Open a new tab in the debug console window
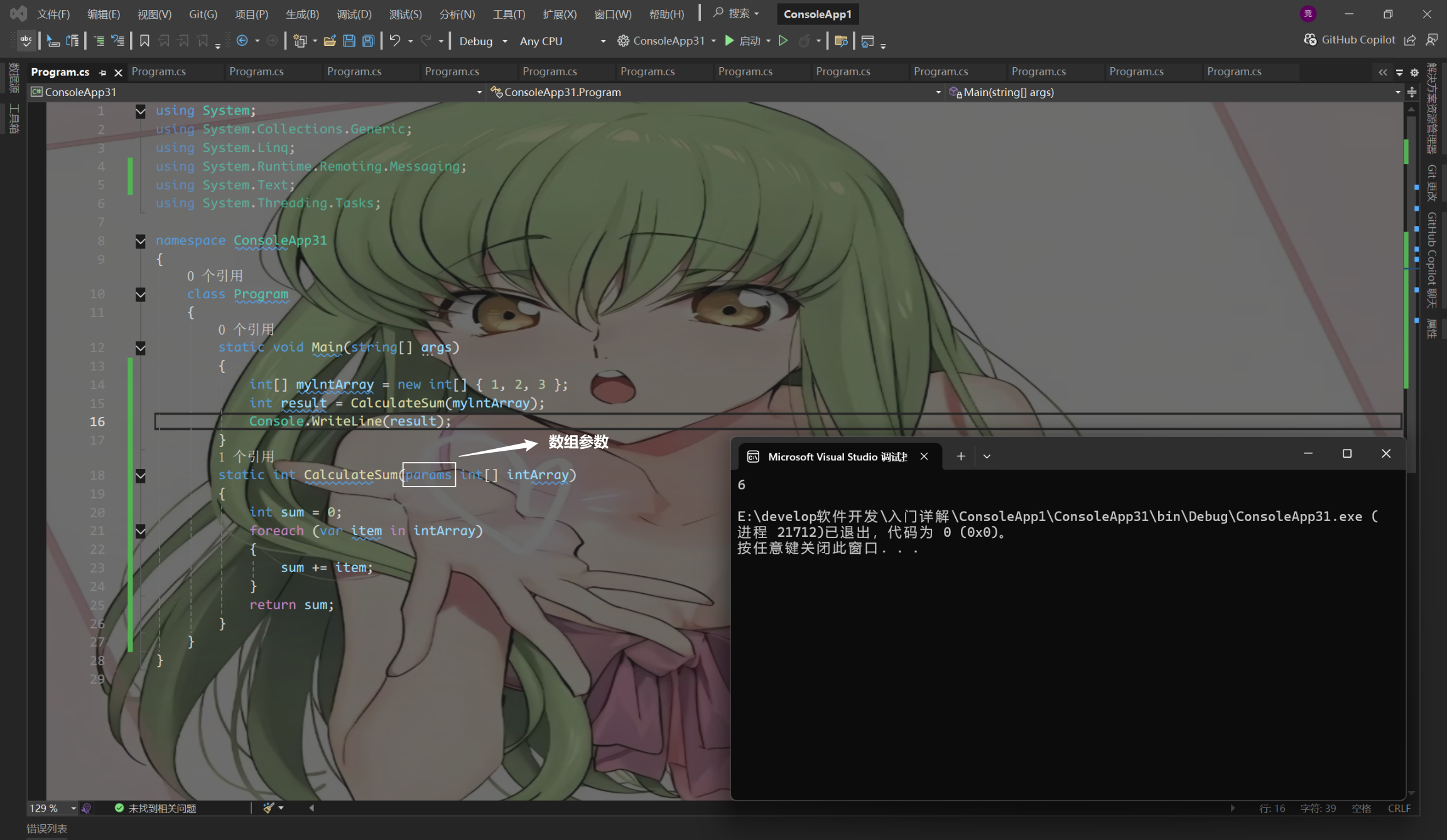Viewport: 1447px width, 840px height. point(961,456)
